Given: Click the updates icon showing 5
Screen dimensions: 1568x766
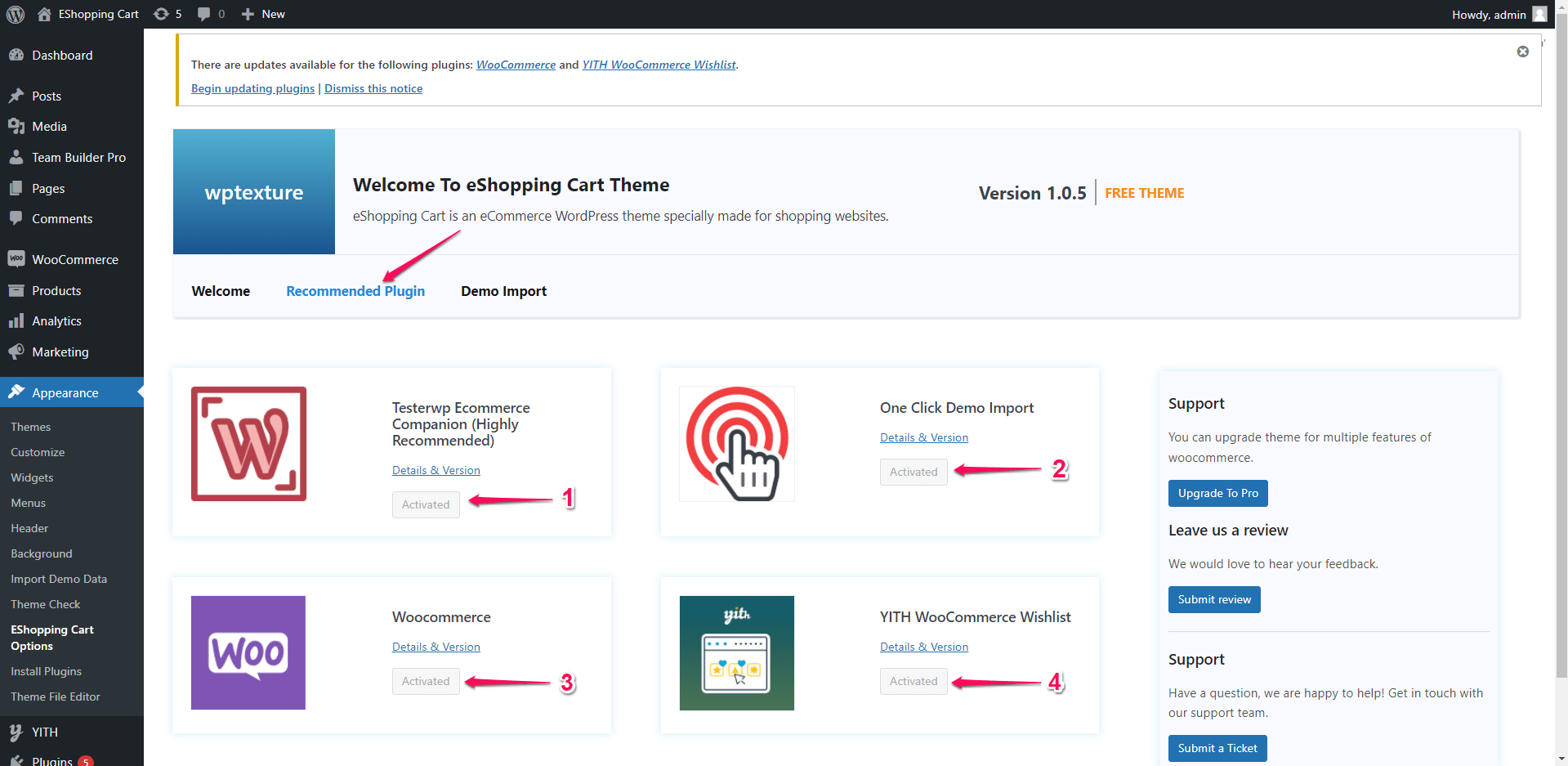Looking at the screenshot, I should [162, 14].
